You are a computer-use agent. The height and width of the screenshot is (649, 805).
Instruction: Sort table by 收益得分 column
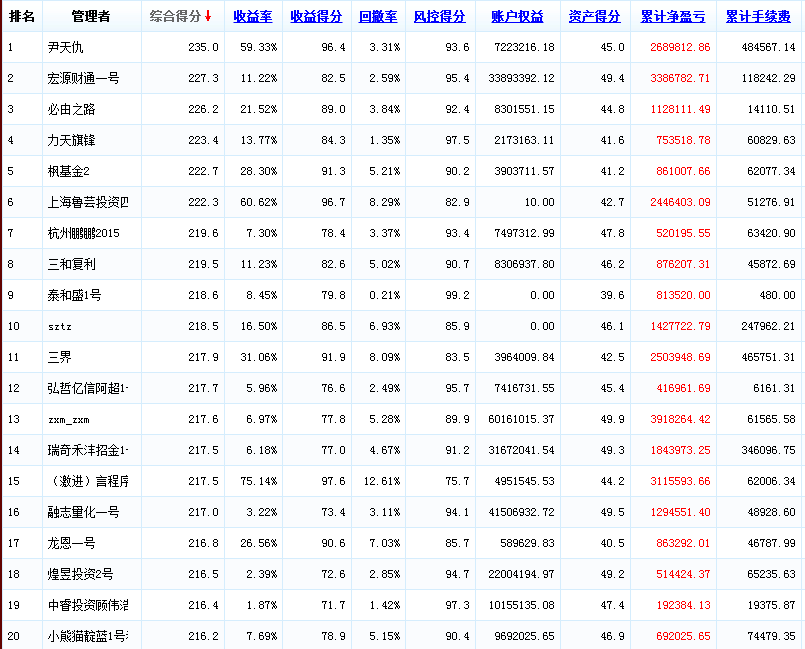coord(316,16)
